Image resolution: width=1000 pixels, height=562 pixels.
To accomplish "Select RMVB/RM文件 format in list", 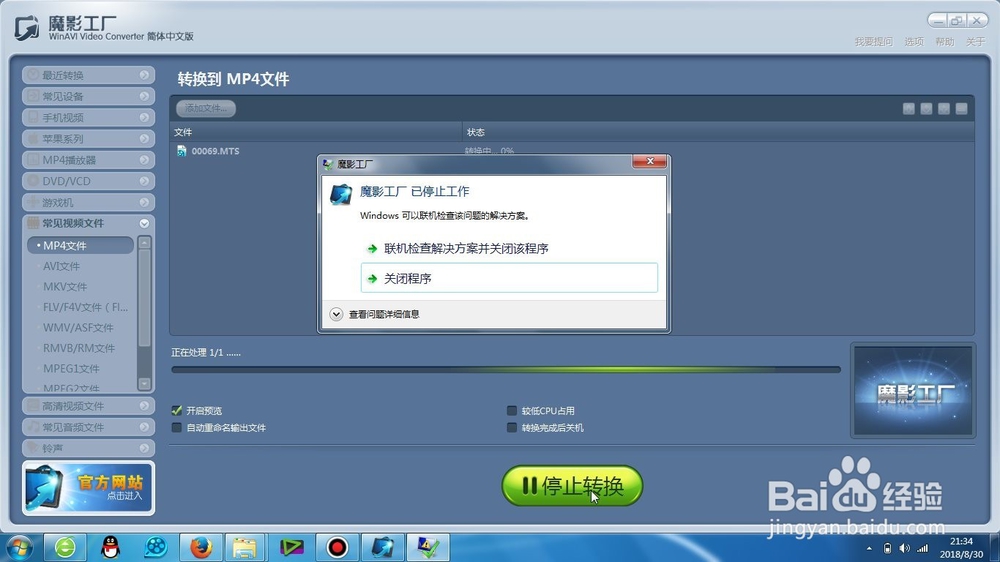I will pos(80,348).
